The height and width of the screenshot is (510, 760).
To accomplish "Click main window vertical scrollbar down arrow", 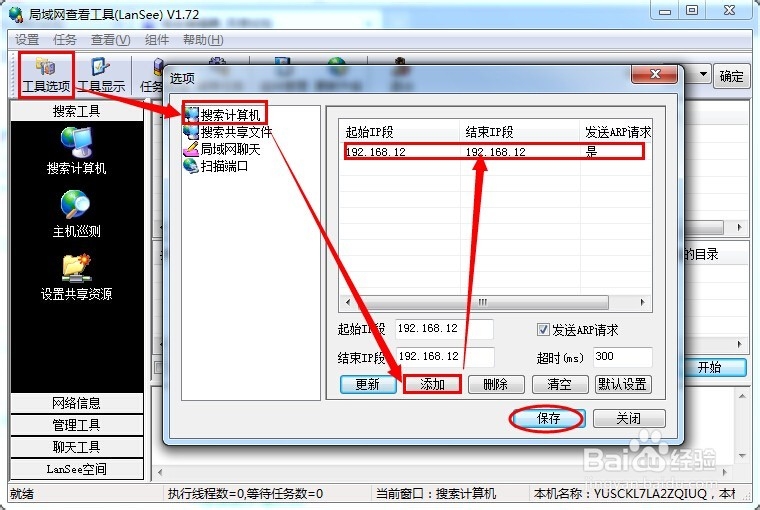I will click(742, 456).
